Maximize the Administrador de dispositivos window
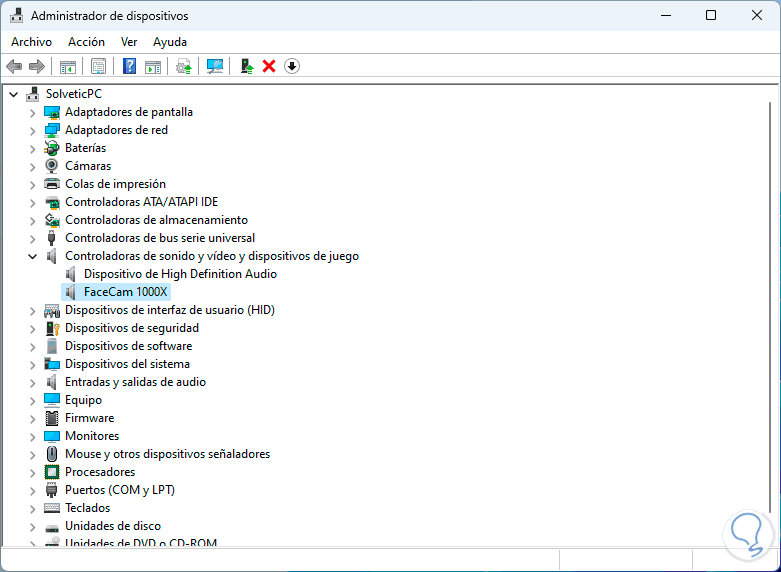This screenshot has height=572, width=781. coord(711,15)
